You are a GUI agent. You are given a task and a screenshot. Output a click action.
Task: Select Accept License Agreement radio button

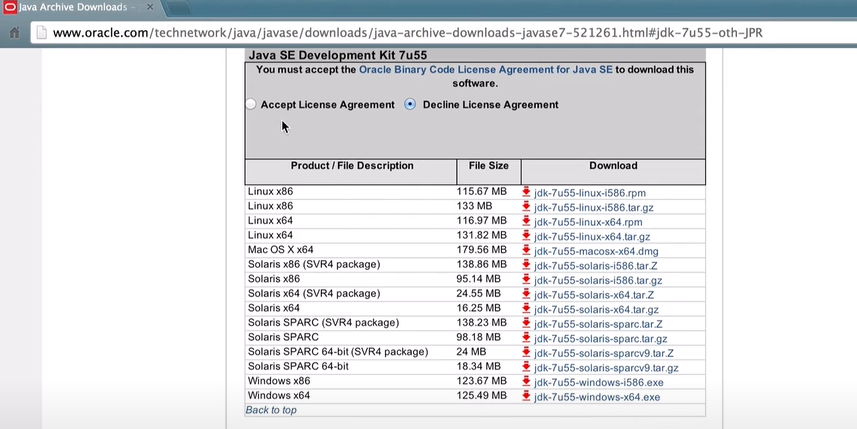click(250, 104)
